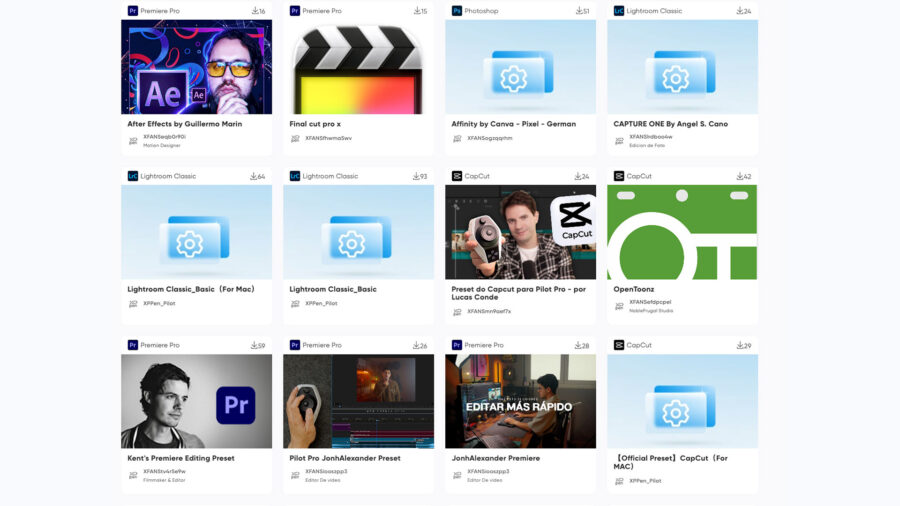The height and width of the screenshot is (506, 900).
Task: Open CAPTURE ONE By Angel S. Cano title
Action: tap(670, 124)
